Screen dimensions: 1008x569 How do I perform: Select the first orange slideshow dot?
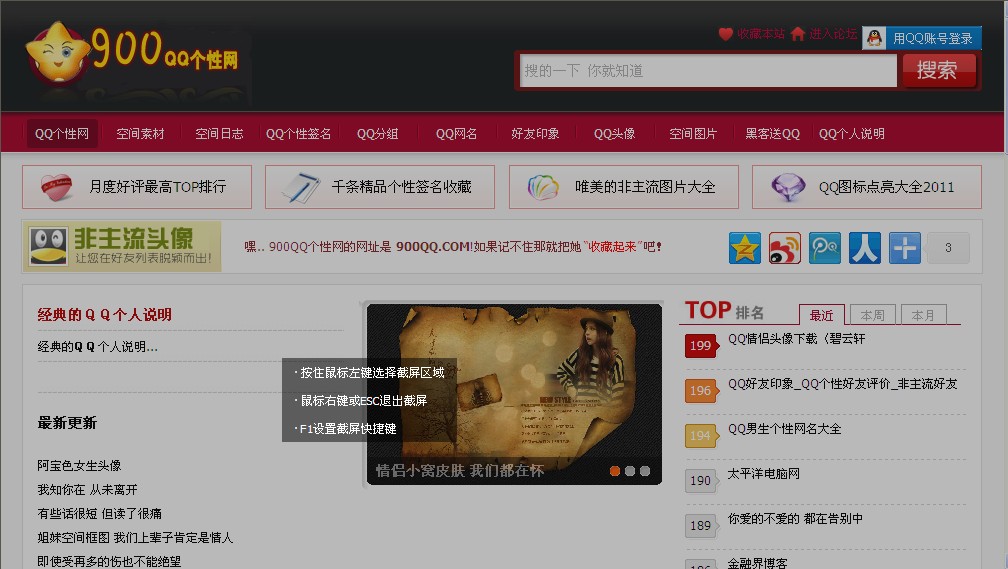click(x=615, y=471)
